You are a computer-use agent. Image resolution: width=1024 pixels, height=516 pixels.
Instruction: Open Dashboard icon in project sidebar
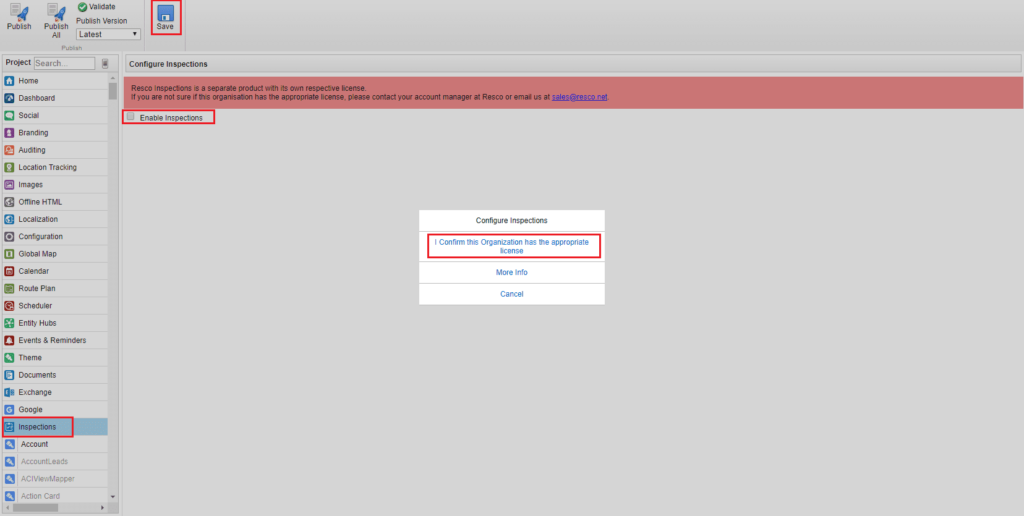(x=9, y=98)
